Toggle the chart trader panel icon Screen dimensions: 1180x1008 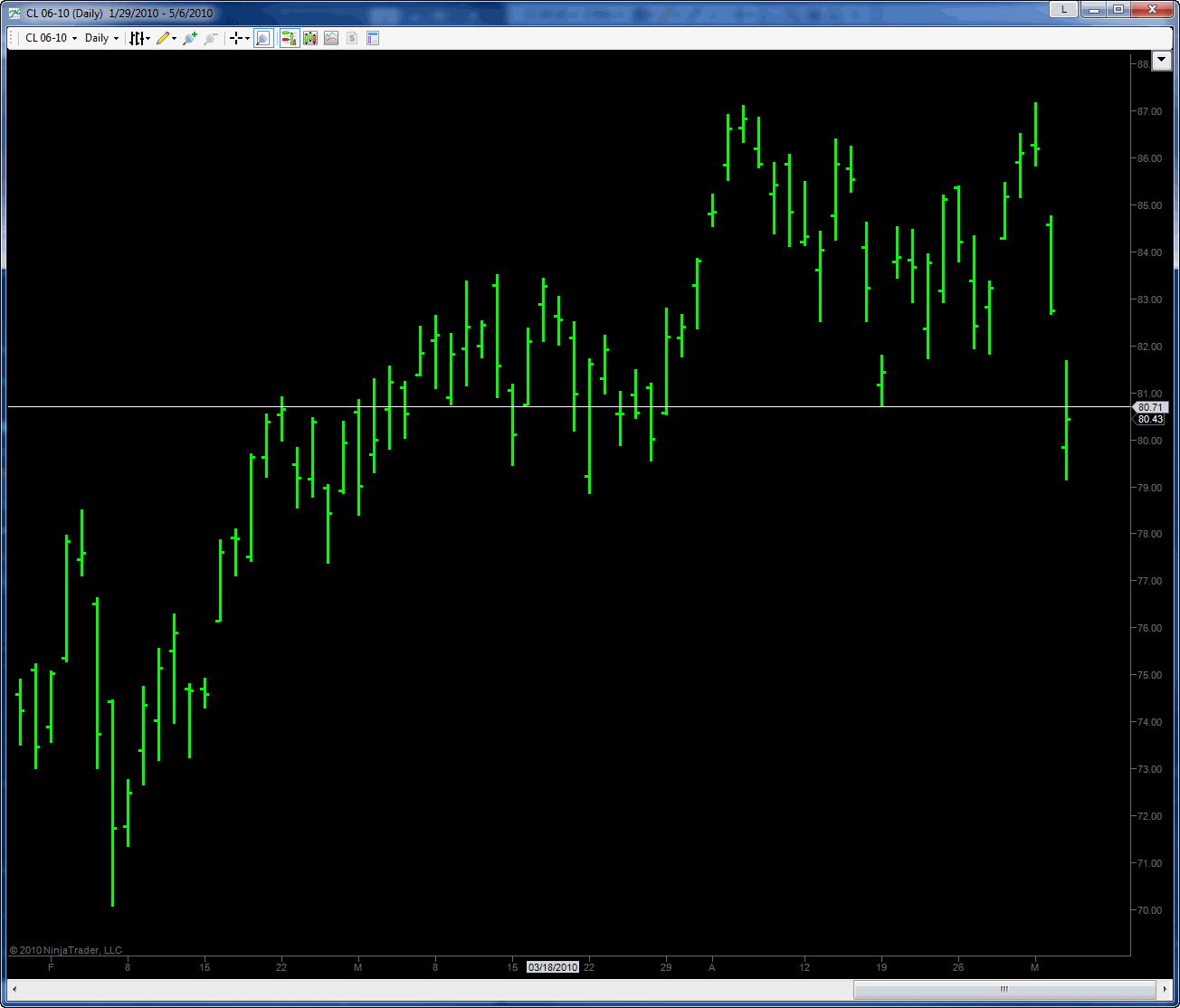(290, 38)
